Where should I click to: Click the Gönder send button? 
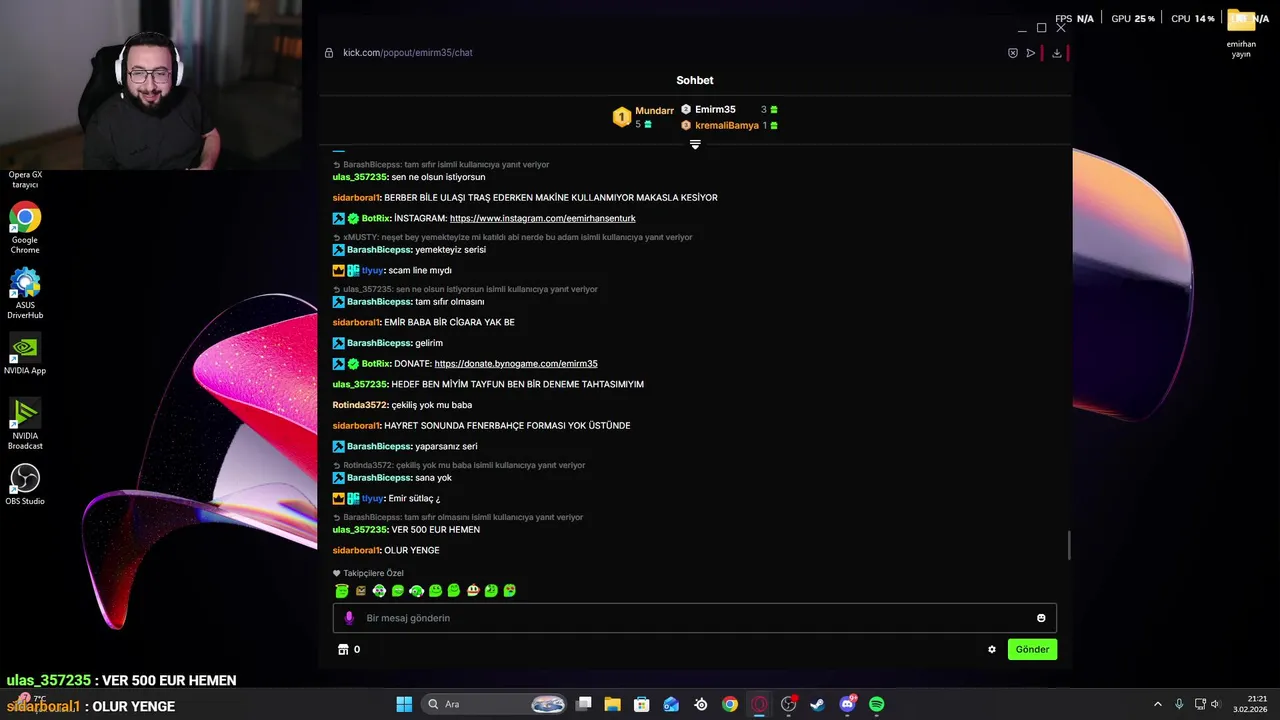tap(1032, 650)
